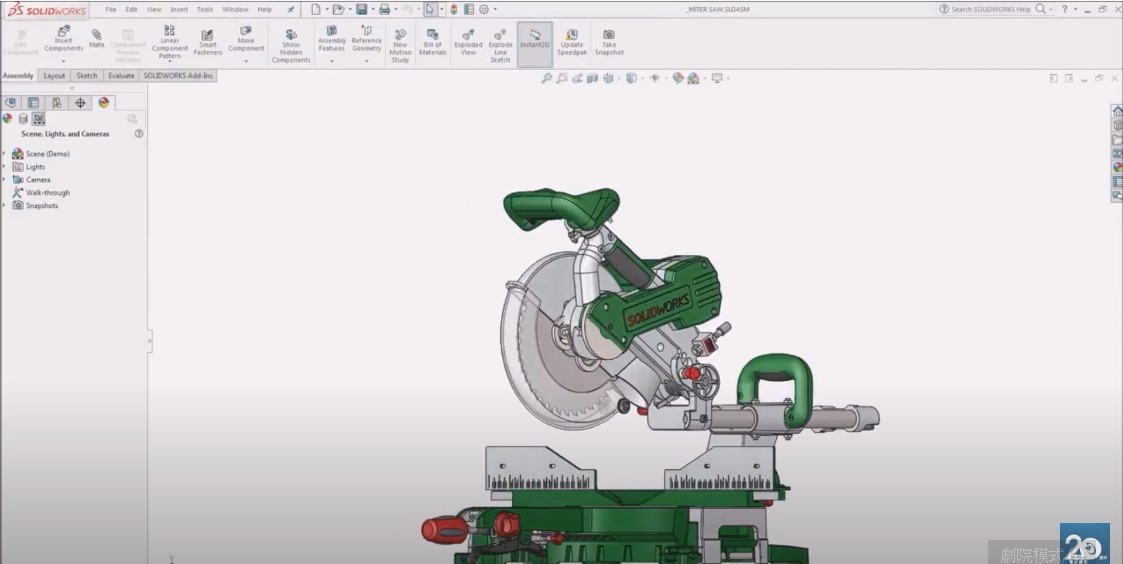The image size is (1123, 564).
Task: Print the document using printer icon
Action: point(385,9)
